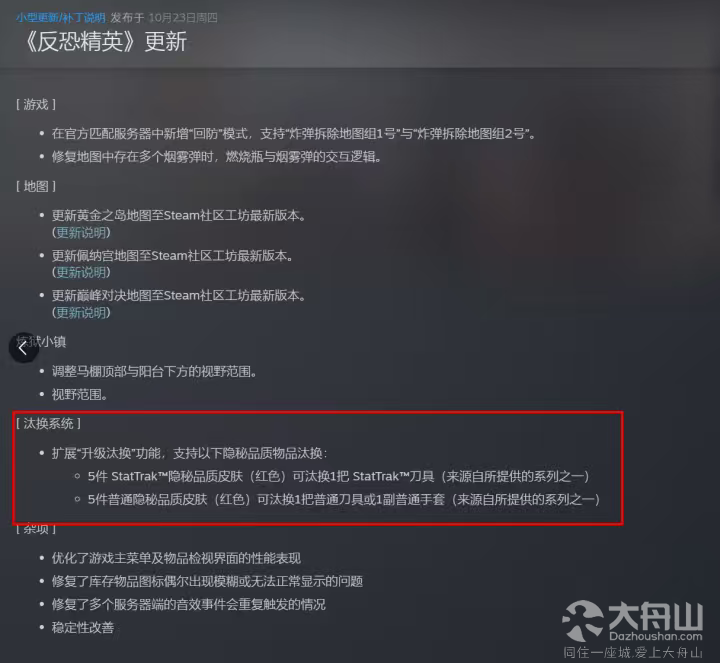
Task: Click the 发布于 10月23日 date text
Action: point(163,18)
